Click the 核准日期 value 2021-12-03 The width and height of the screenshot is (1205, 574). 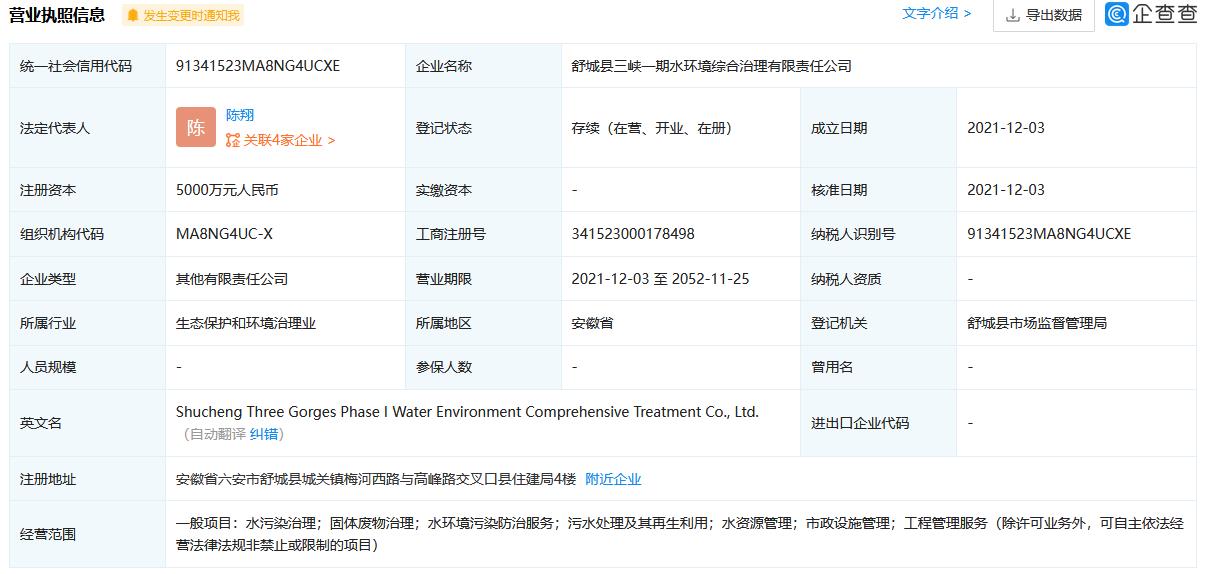pos(1006,190)
